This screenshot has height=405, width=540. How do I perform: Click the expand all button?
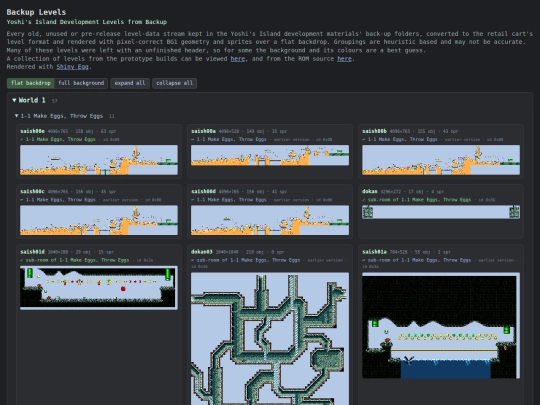click(x=130, y=83)
